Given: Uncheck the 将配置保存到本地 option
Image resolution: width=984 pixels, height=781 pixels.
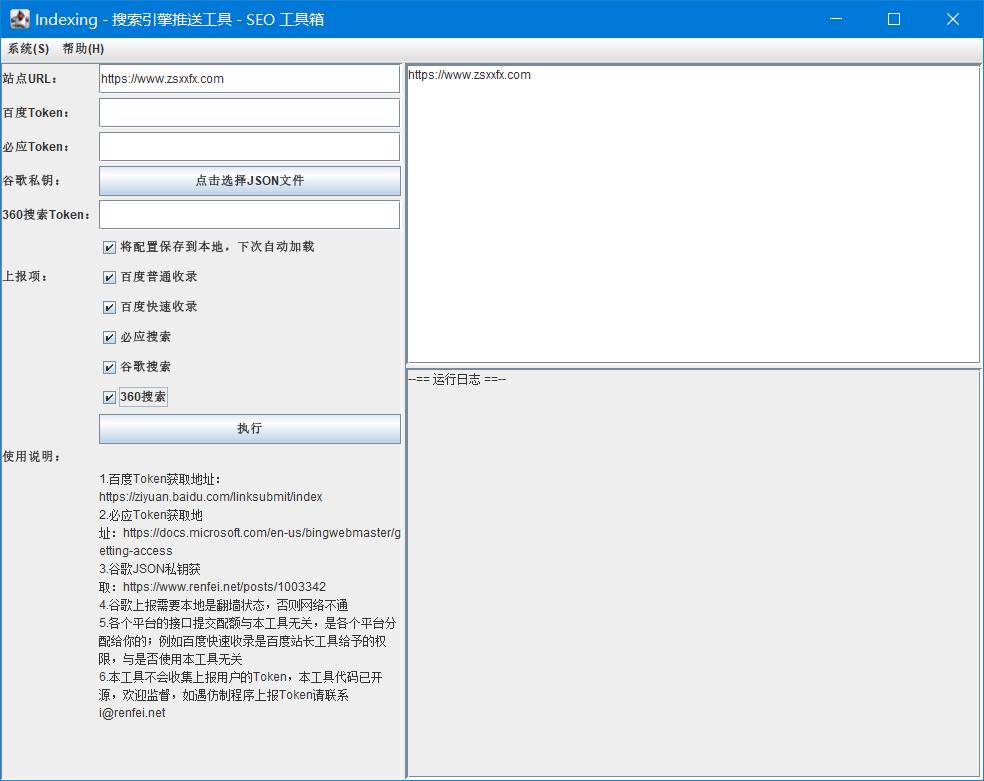Looking at the screenshot, I should click(x=109, y=247).
